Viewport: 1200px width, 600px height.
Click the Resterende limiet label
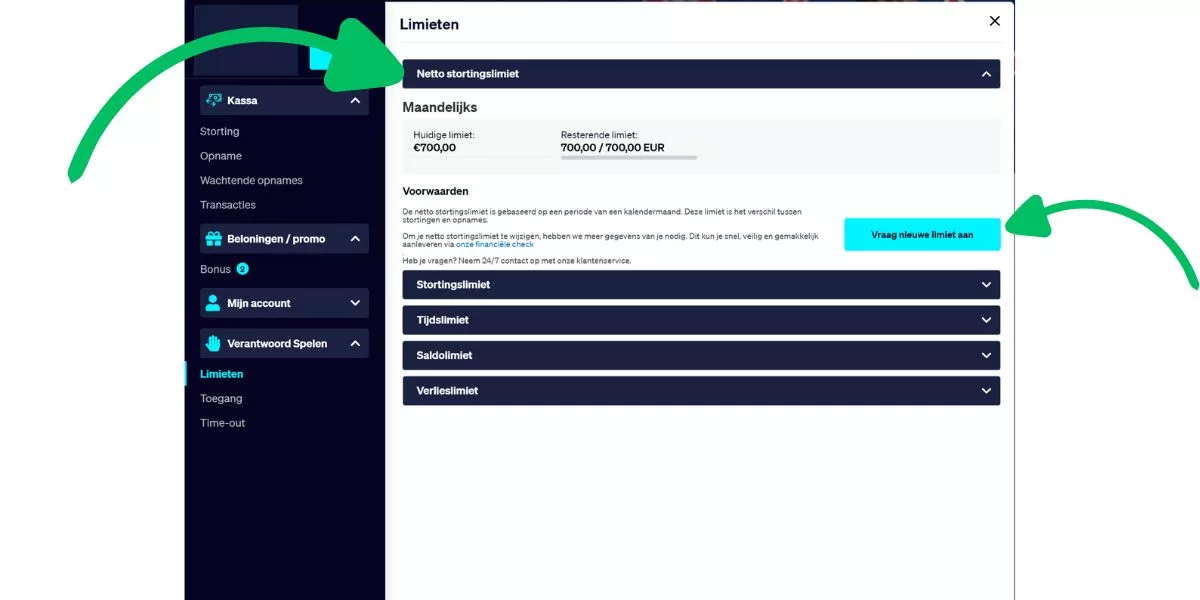[x=599, y=134]
